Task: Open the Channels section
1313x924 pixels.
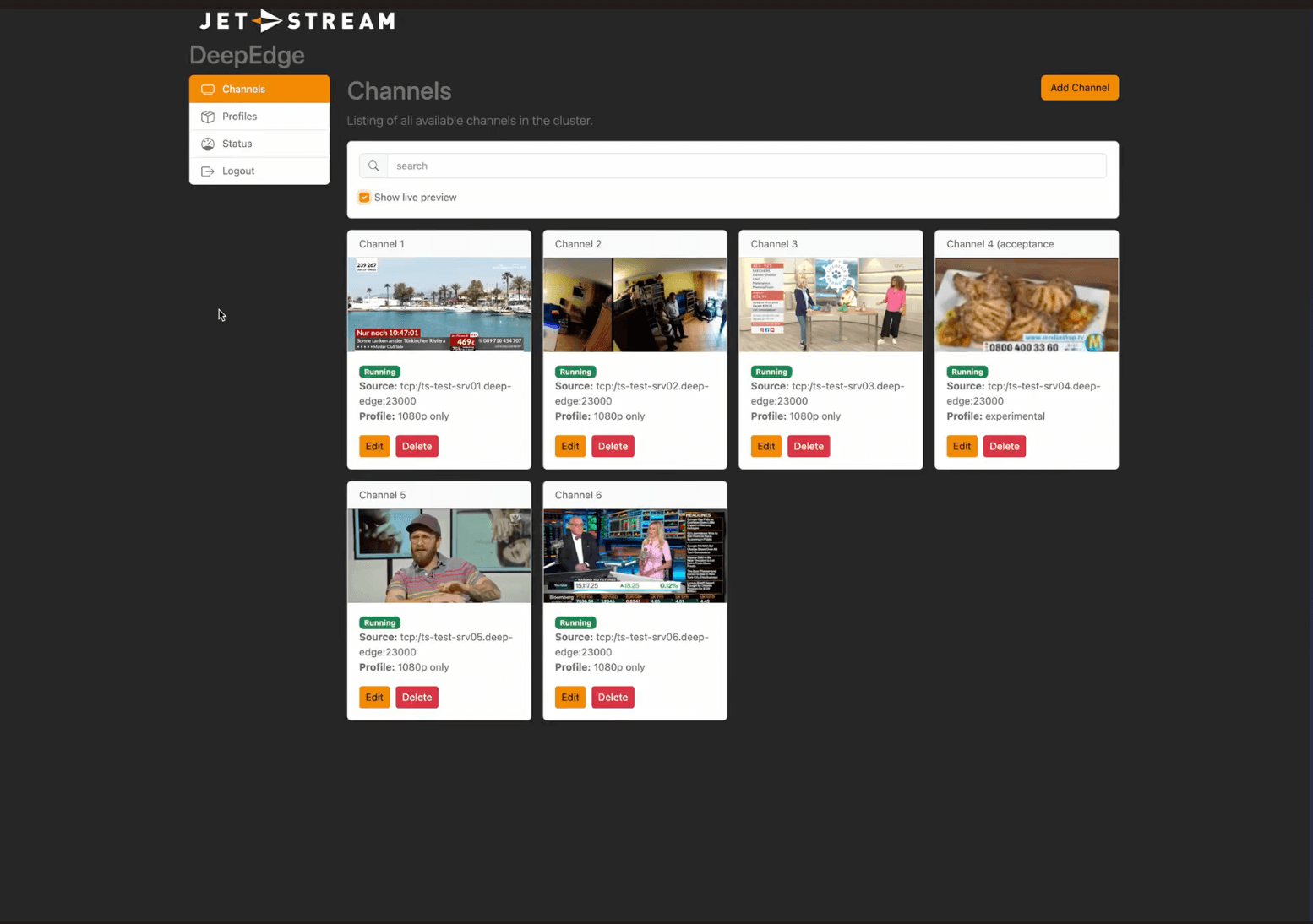Action: point(243,89)
